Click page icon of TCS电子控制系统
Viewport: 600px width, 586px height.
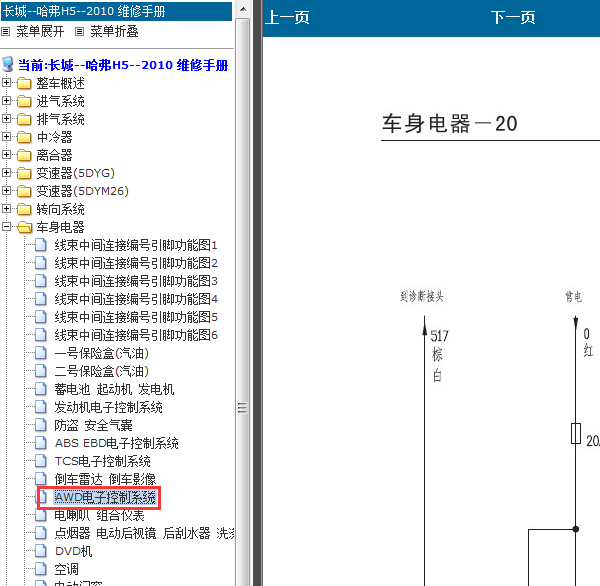[x=41, y=460]
